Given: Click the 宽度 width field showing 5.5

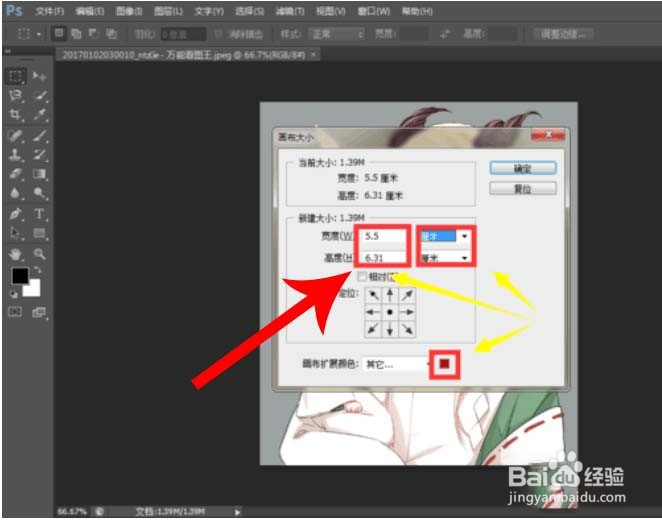Looking at the screenshot, I should pyautogui.click(x=383, y=236).
